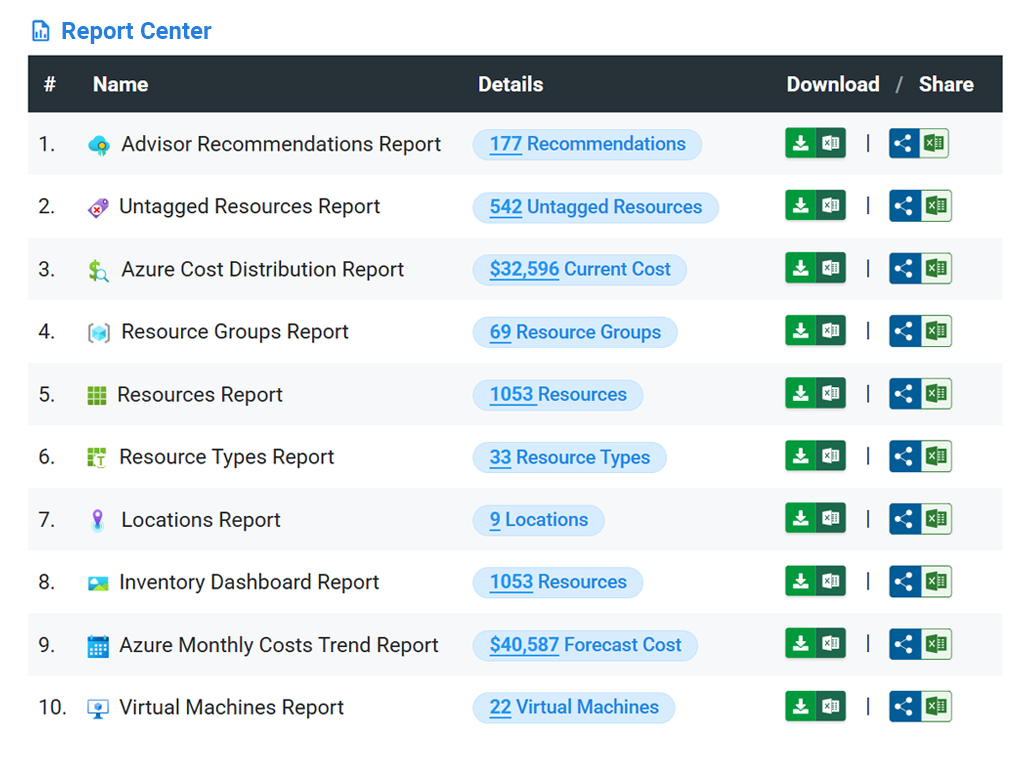Download the Locations Report

[815, 519]
